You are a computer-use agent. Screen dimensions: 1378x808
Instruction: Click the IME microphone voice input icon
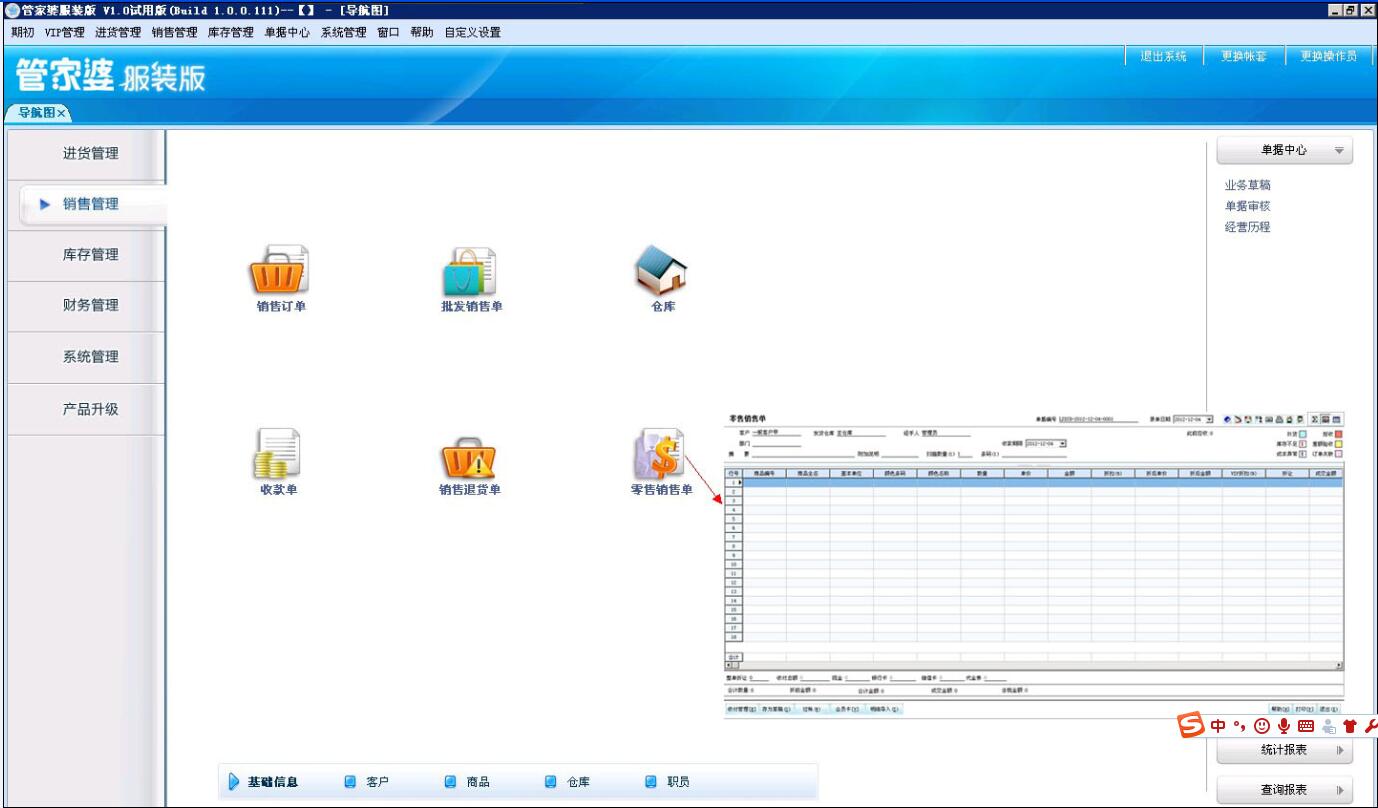tap(1284, 726)
